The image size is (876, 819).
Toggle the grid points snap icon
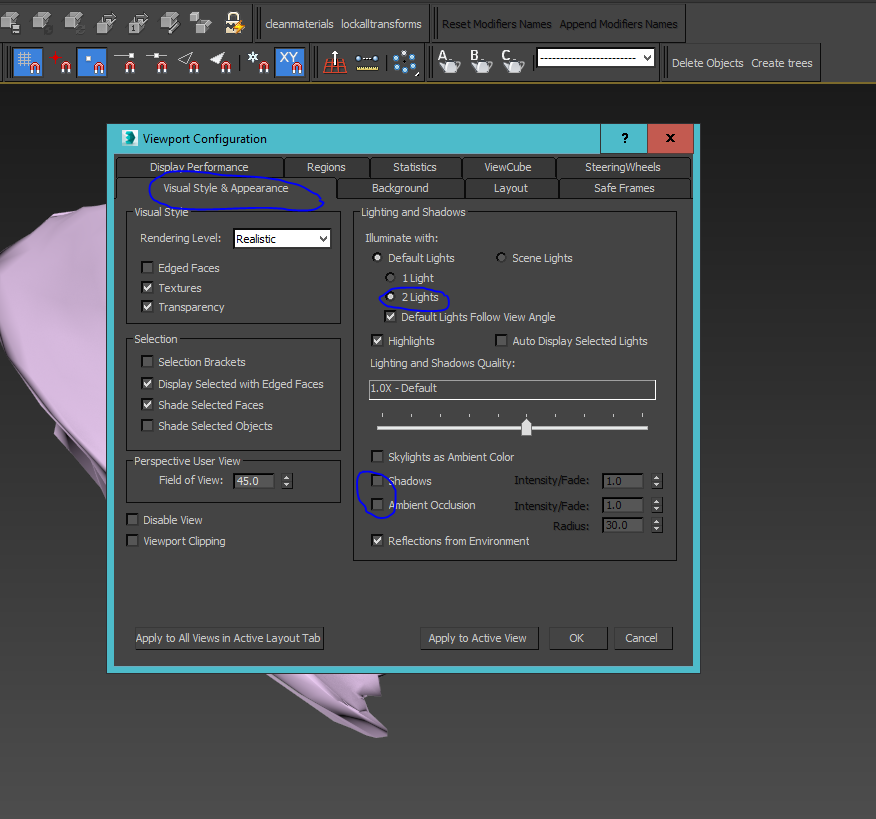[x=27, y=62]
